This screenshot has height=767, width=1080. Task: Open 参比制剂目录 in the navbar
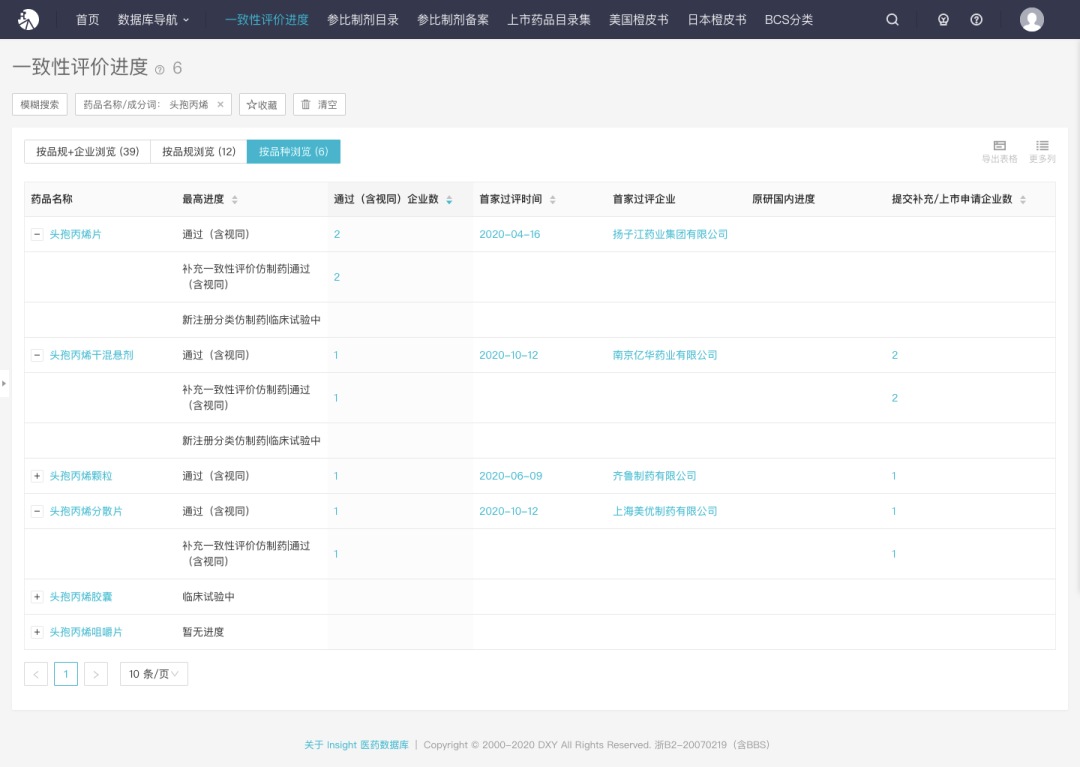point(363,20)
